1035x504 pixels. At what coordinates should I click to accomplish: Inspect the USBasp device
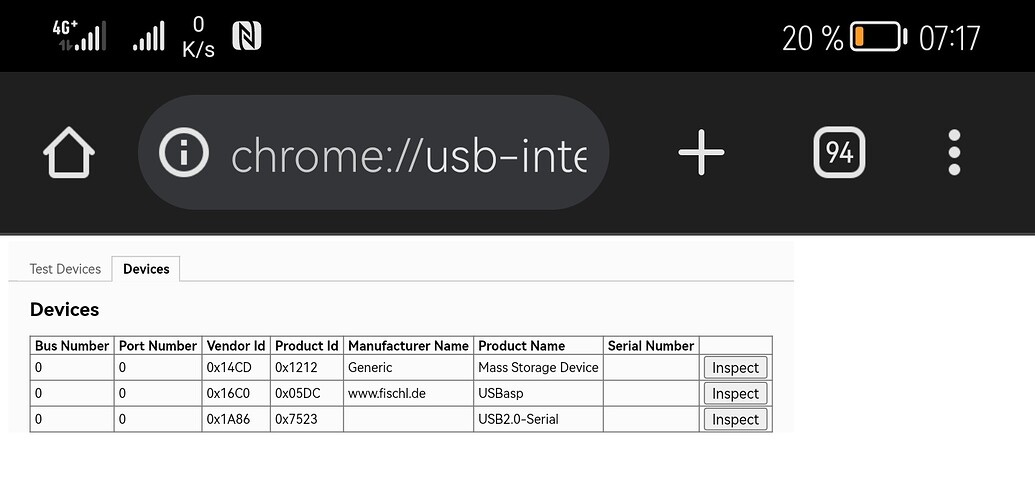735,393
